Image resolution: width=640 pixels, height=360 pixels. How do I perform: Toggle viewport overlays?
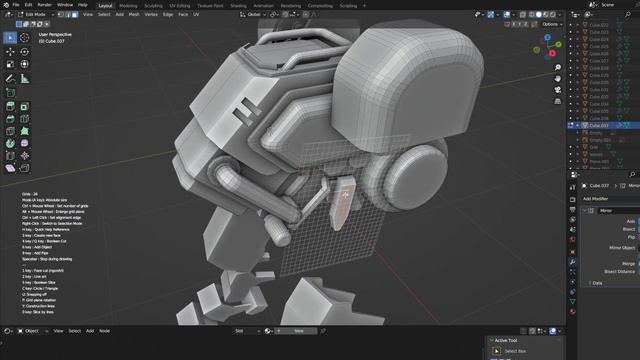pos(507,15)
